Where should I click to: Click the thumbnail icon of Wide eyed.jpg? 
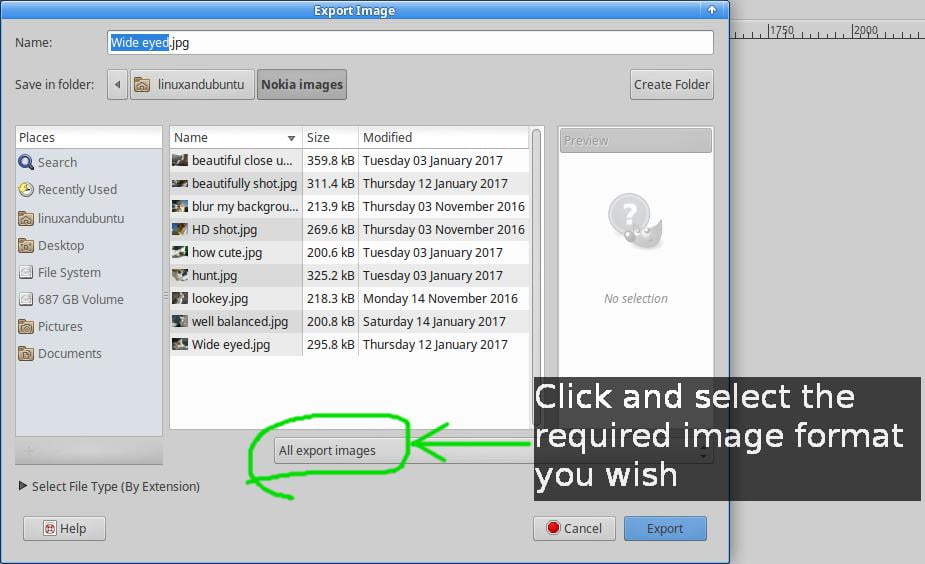click(x=180, y=344)
